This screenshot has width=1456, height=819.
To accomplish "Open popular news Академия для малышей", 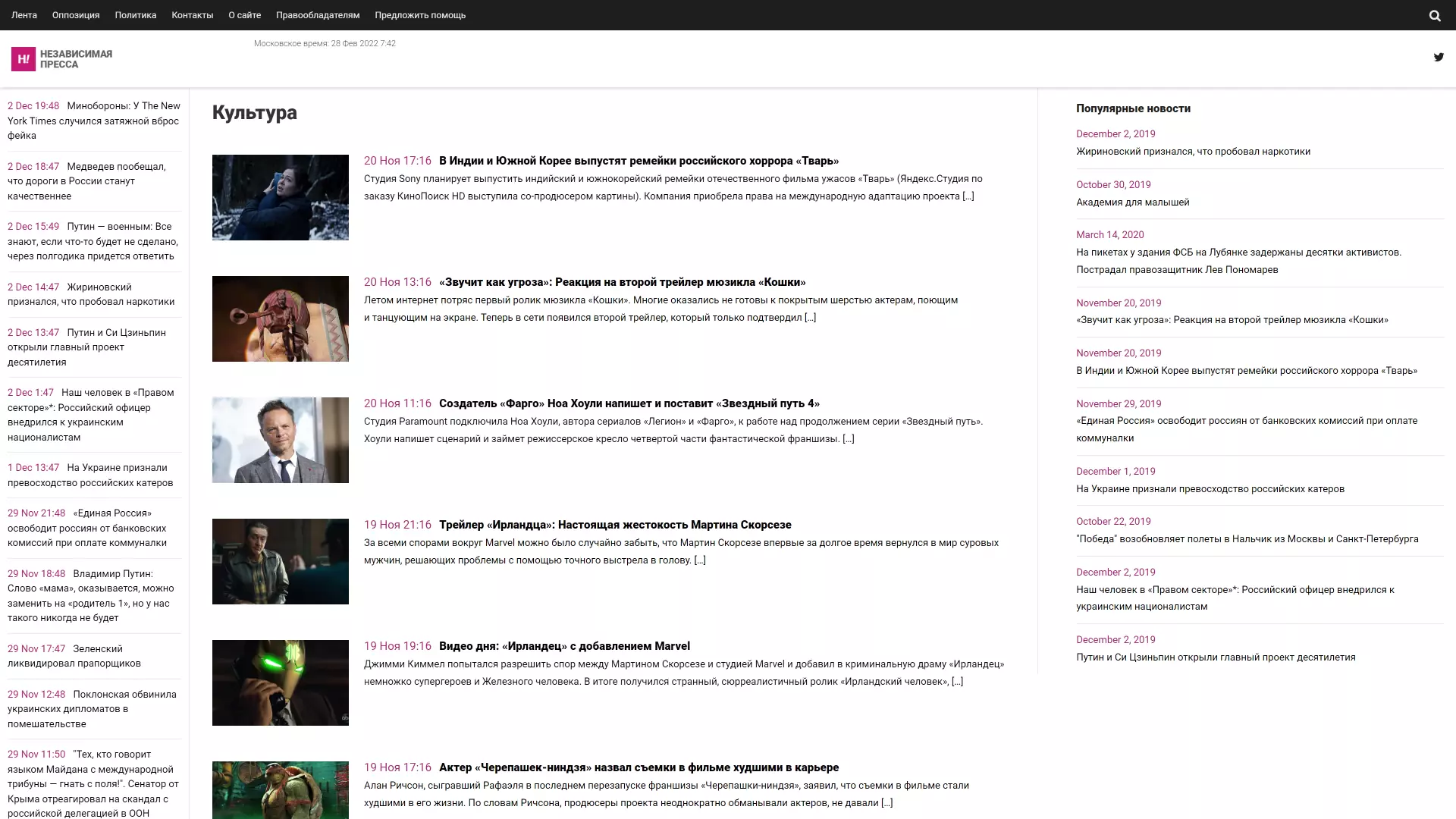I will click(x=1132, y=202).
